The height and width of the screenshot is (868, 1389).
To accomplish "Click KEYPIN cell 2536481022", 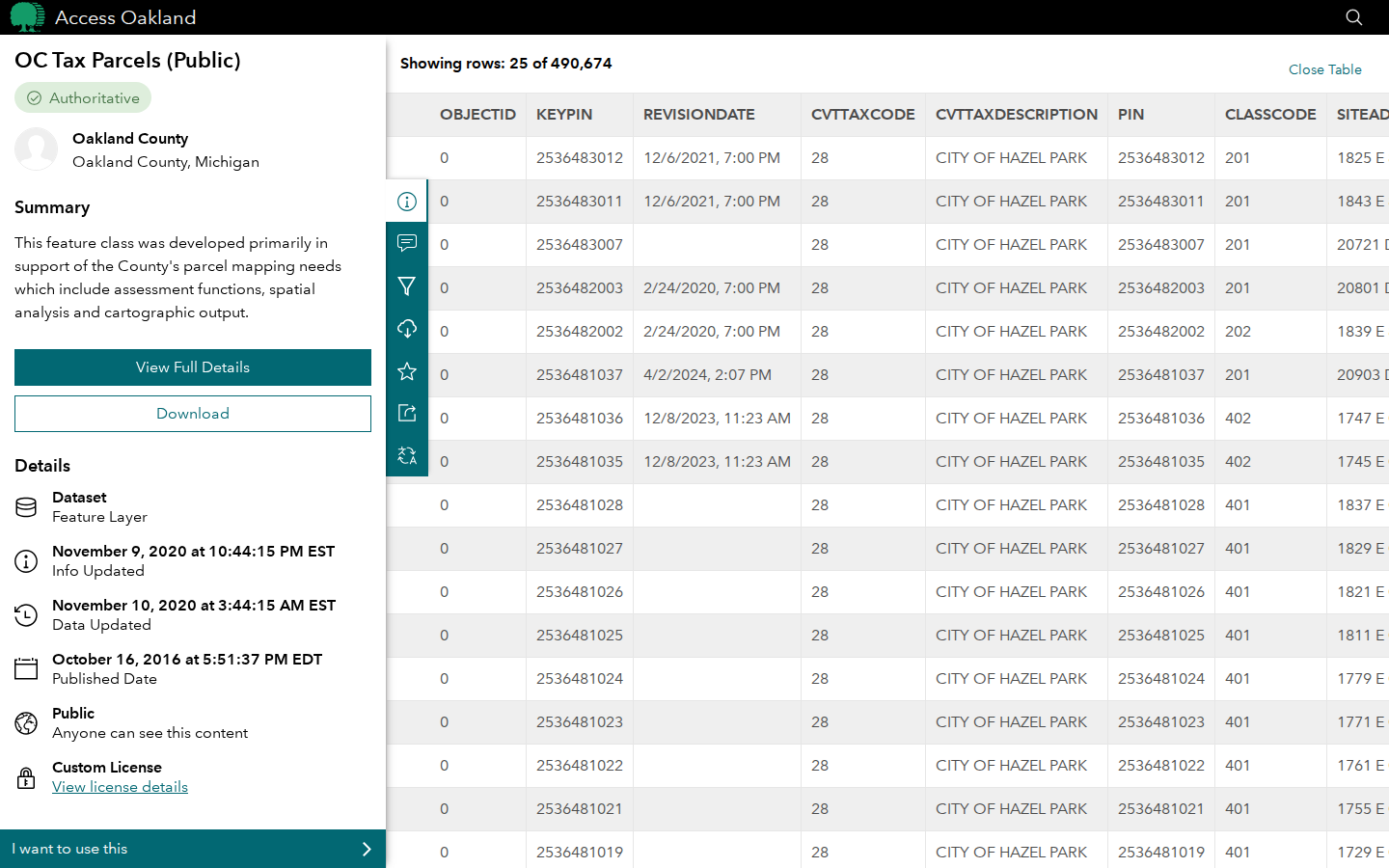I will 580,766.
